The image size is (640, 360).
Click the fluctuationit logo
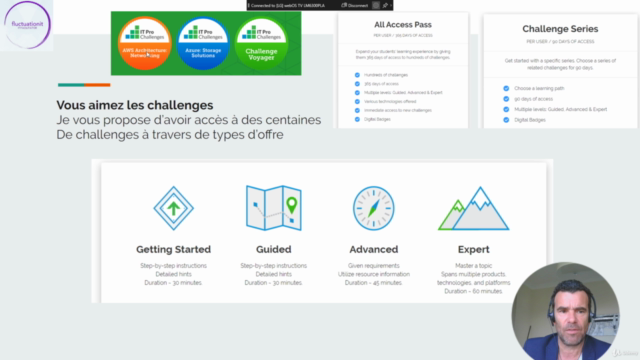(x=27, y=25)
